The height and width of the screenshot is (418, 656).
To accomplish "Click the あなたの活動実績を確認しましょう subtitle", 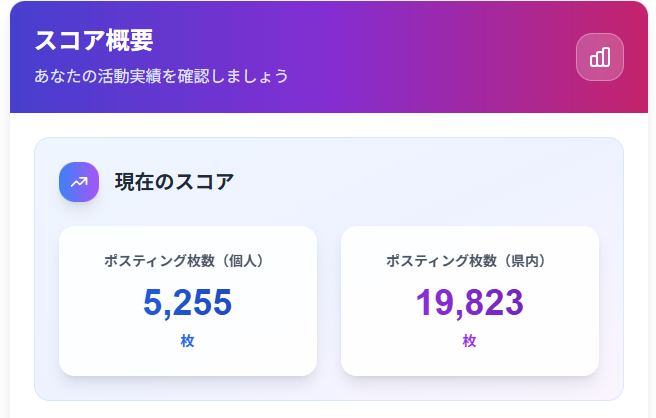I will pyautogui.click(x=161, y=76).
